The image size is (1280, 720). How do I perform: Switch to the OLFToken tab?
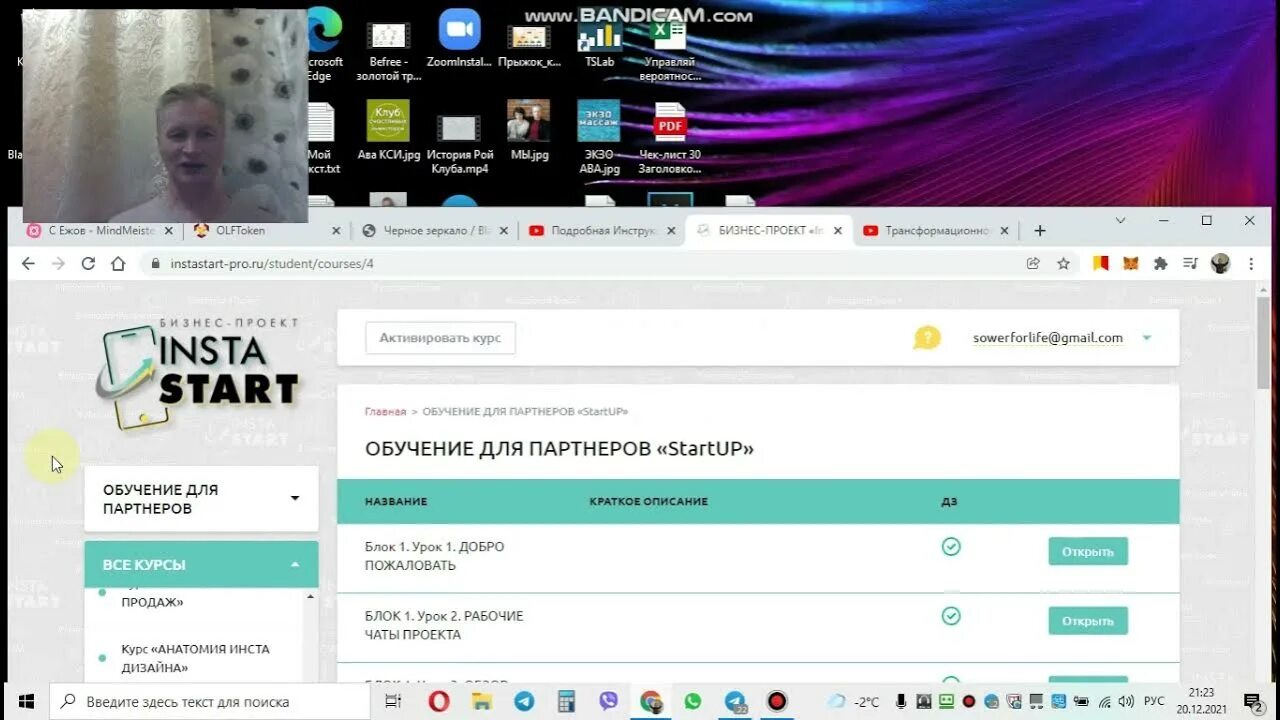tap(265, 230)
